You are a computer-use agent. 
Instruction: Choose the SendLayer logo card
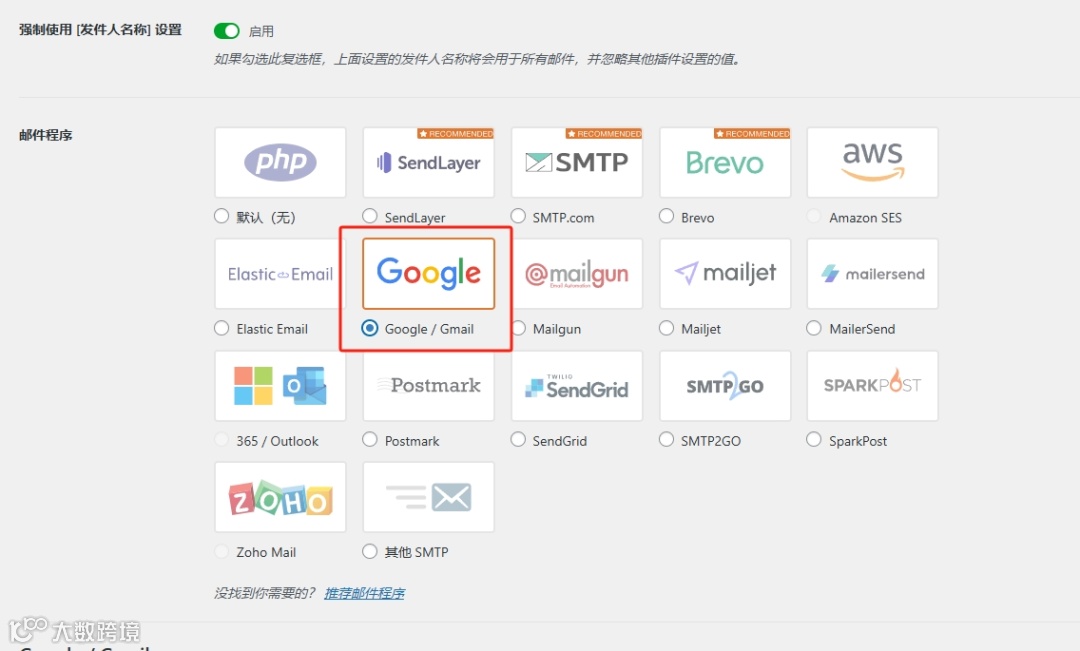coord(428,163)
